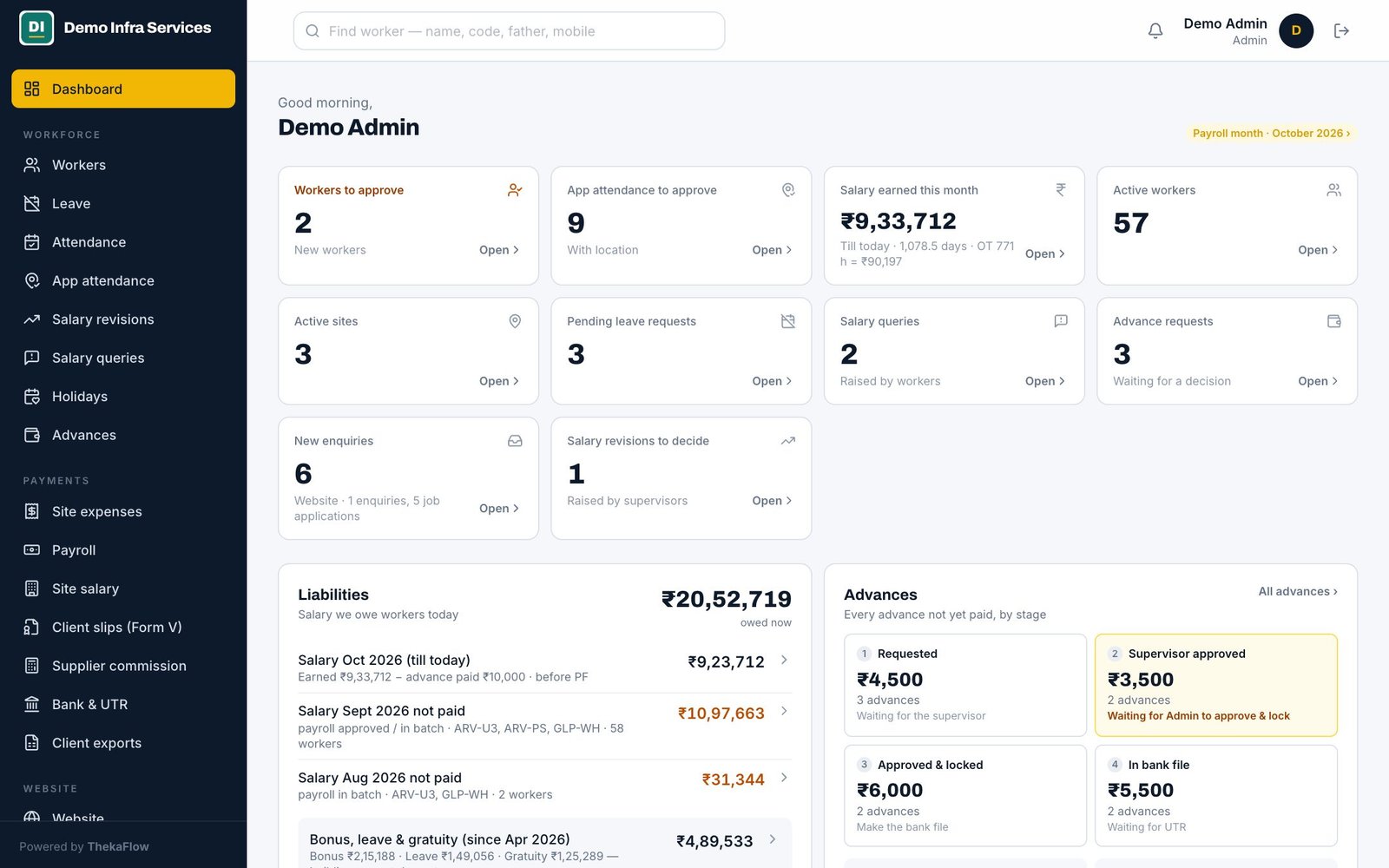Click the notifications bell icon
Image resolution: width=1389 pixels, height=868 pixels.
click(1155, 31)
